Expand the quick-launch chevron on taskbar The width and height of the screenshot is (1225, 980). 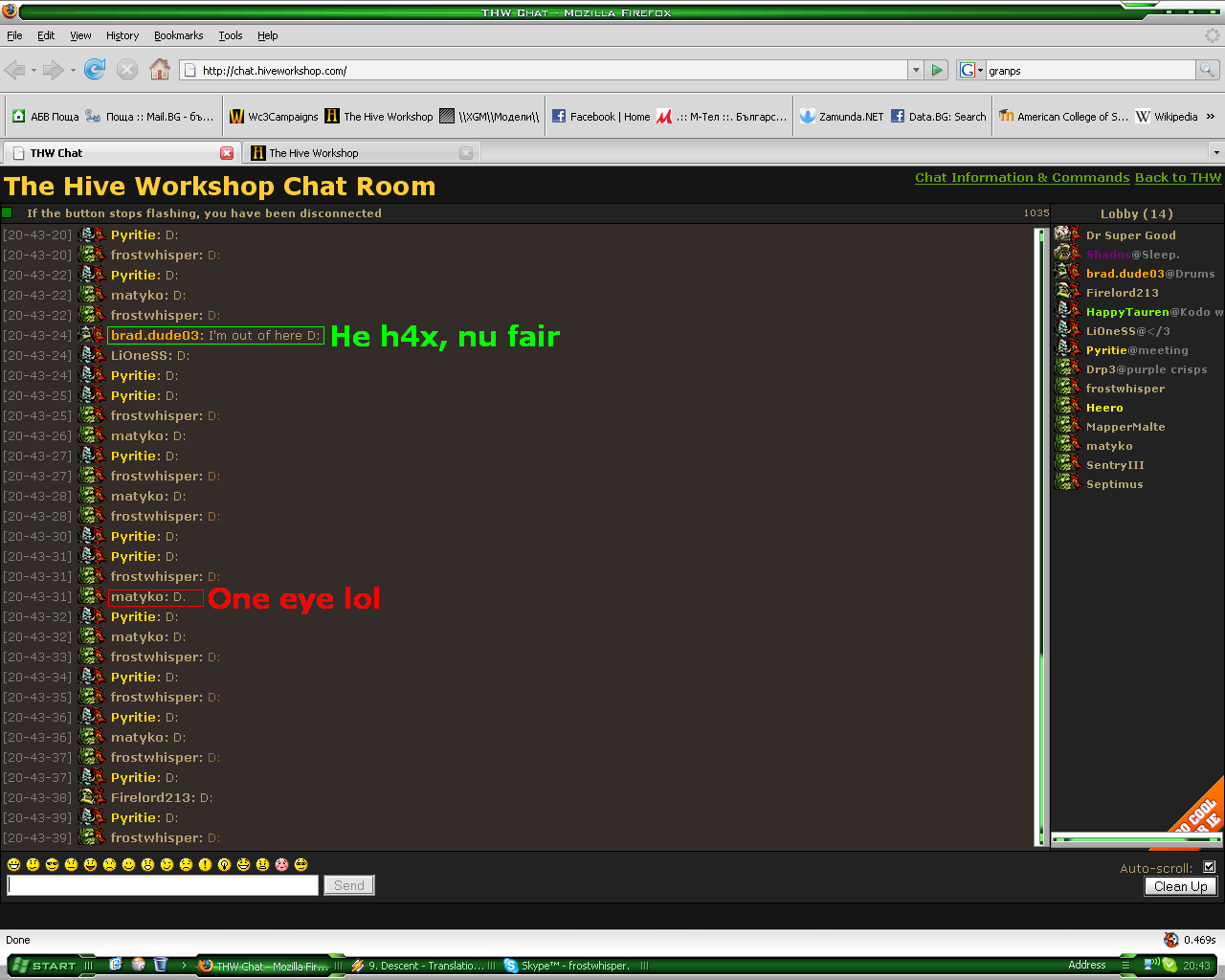[x=184, y=966]
